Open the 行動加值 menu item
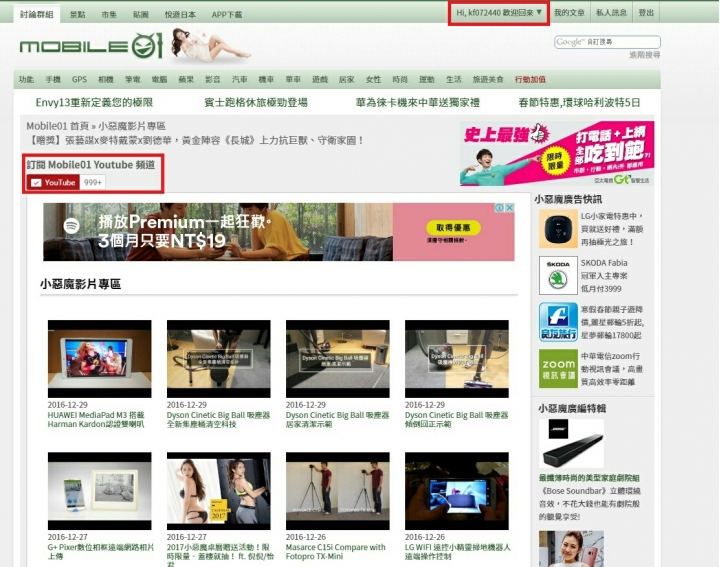 click(x=530, y=79)
